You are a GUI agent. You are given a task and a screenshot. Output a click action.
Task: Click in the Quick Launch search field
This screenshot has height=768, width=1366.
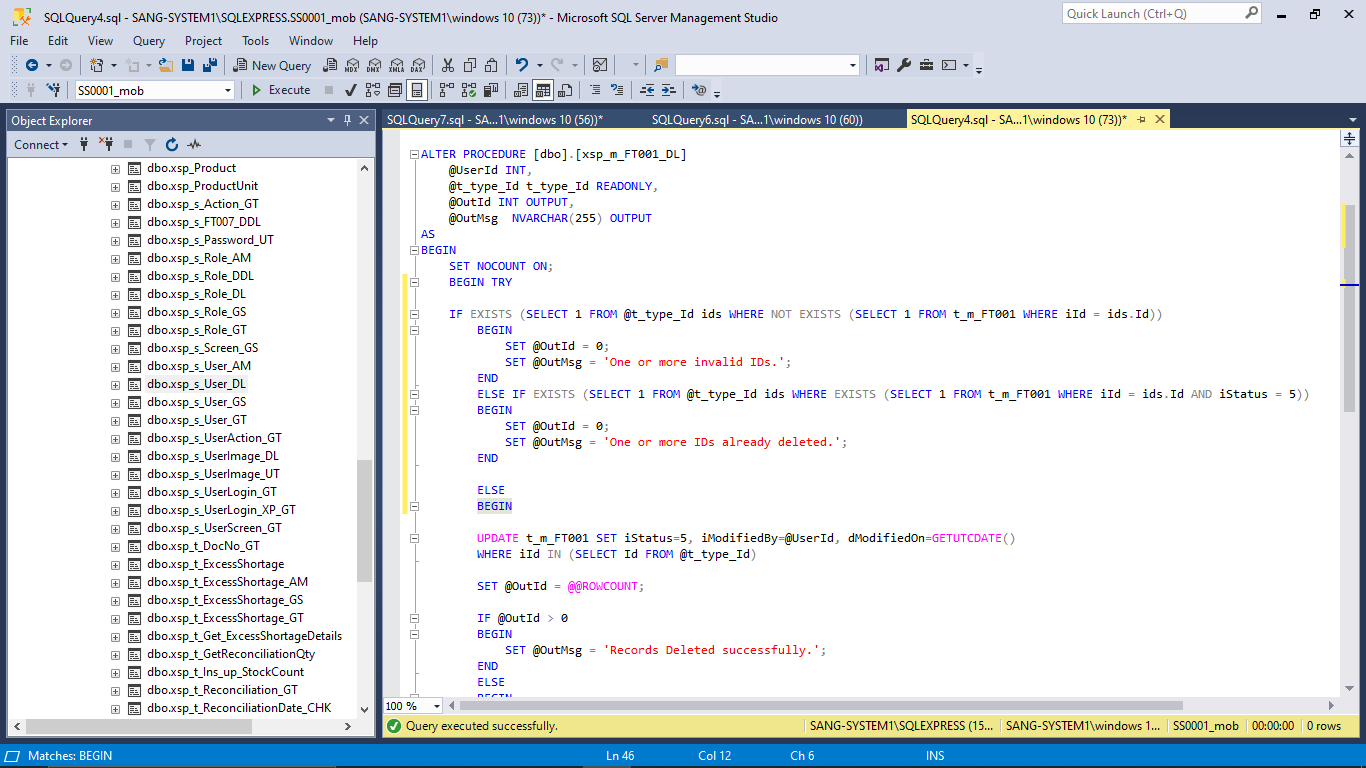coord(1152,14)
